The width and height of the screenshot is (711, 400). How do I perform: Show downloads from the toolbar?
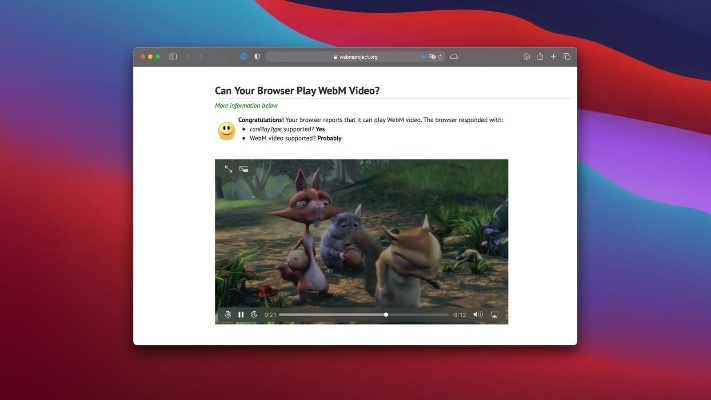[526, 57]
